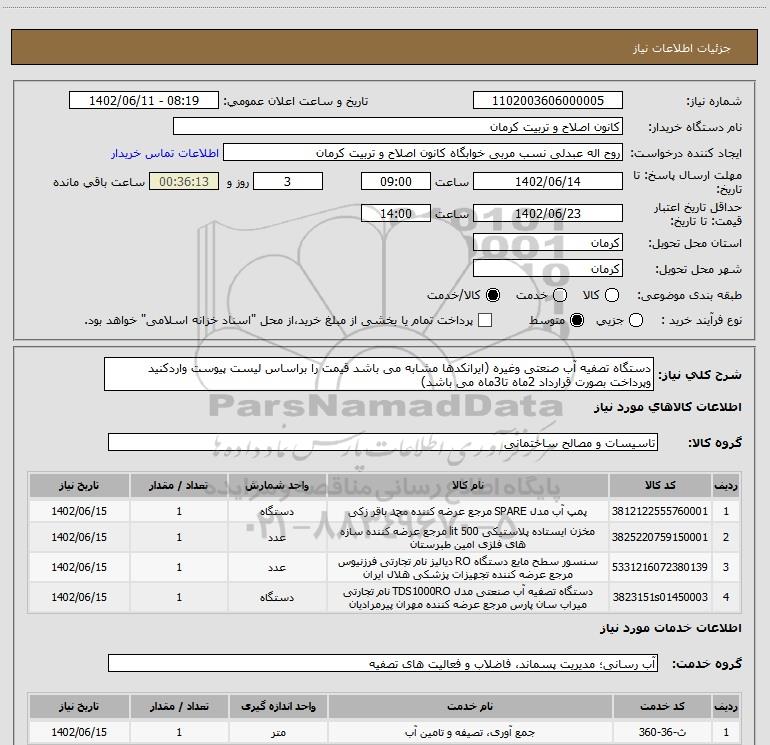Viewport: 770px width, 745px height.
Task: Click the delivery city field کرمان
Action: click(x=548, y=268)
